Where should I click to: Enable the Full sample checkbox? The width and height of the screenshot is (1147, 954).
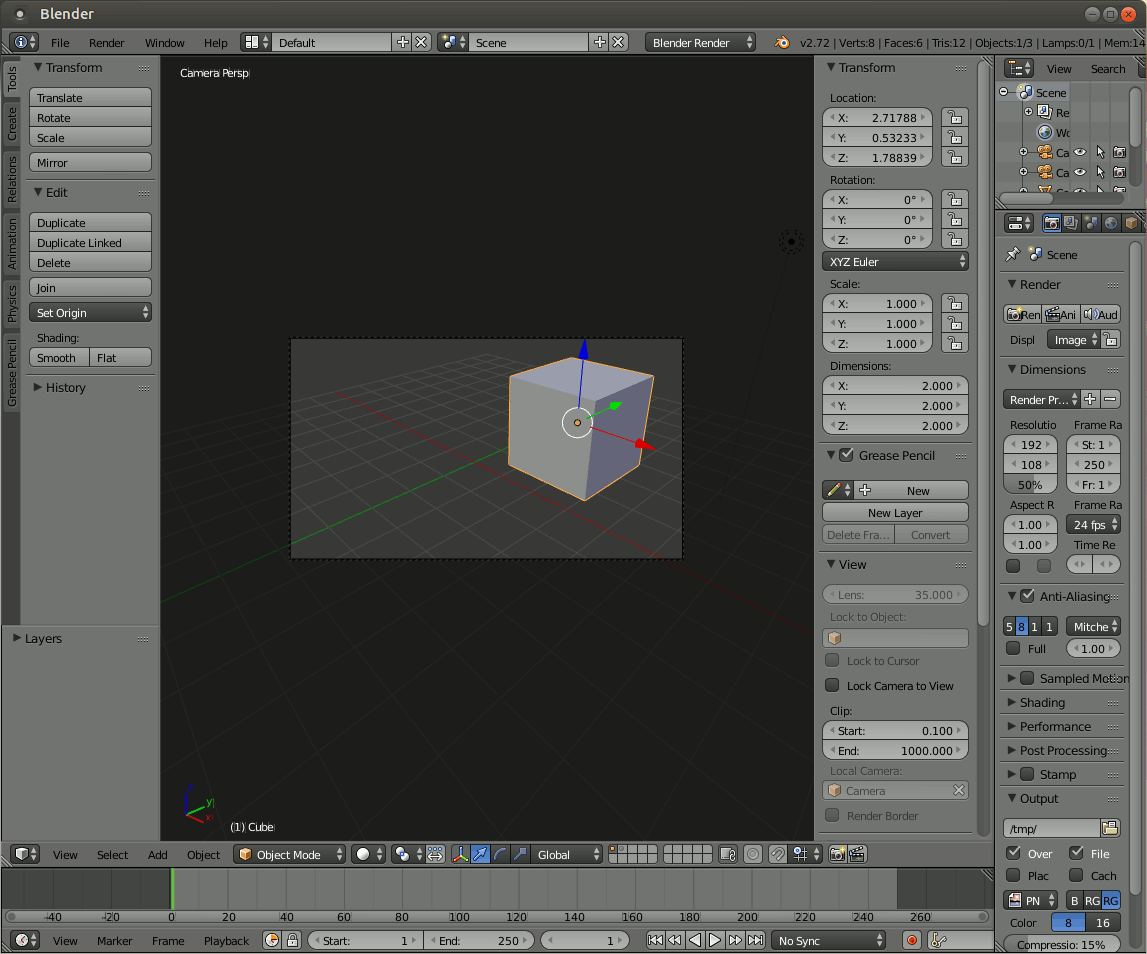pos(1013,648)
